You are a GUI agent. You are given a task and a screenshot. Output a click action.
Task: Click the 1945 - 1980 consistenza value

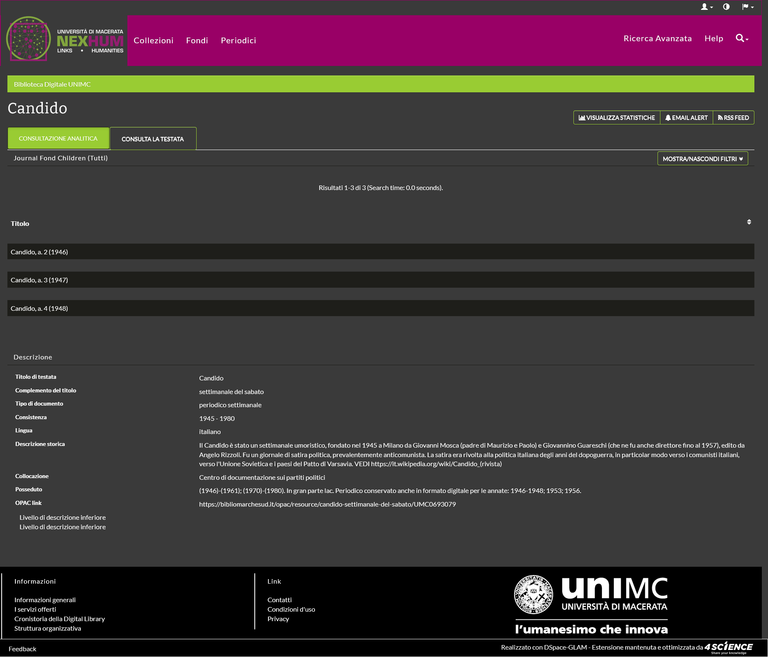point(217,418)
